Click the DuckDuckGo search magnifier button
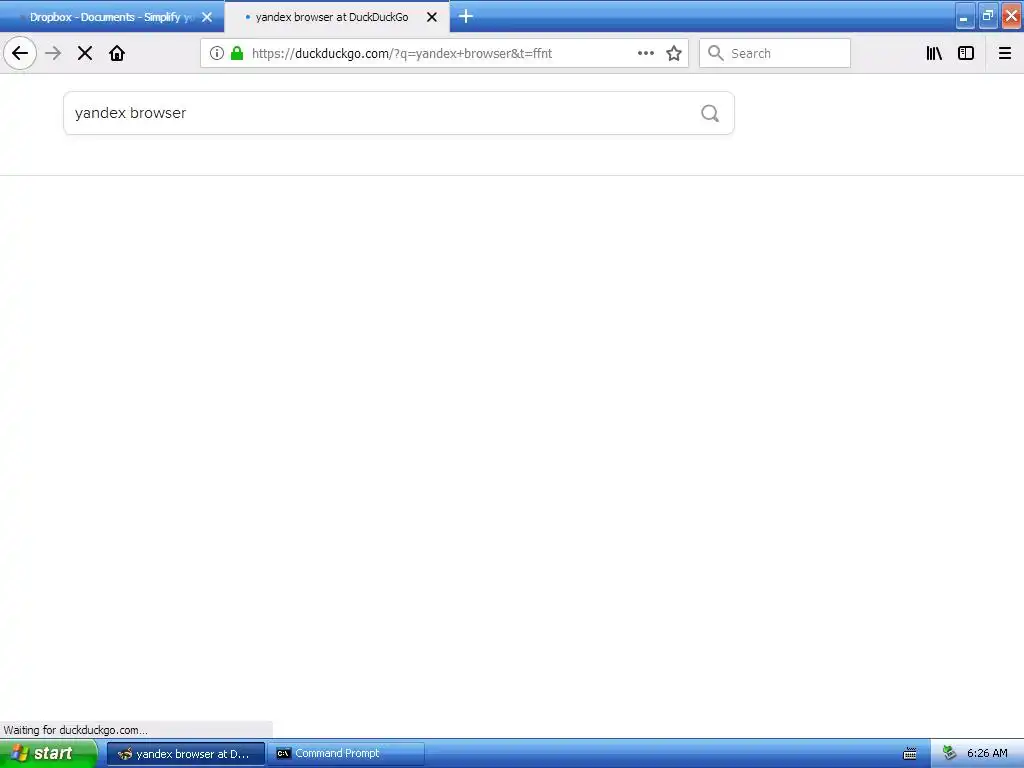 (x=710, y=114)
